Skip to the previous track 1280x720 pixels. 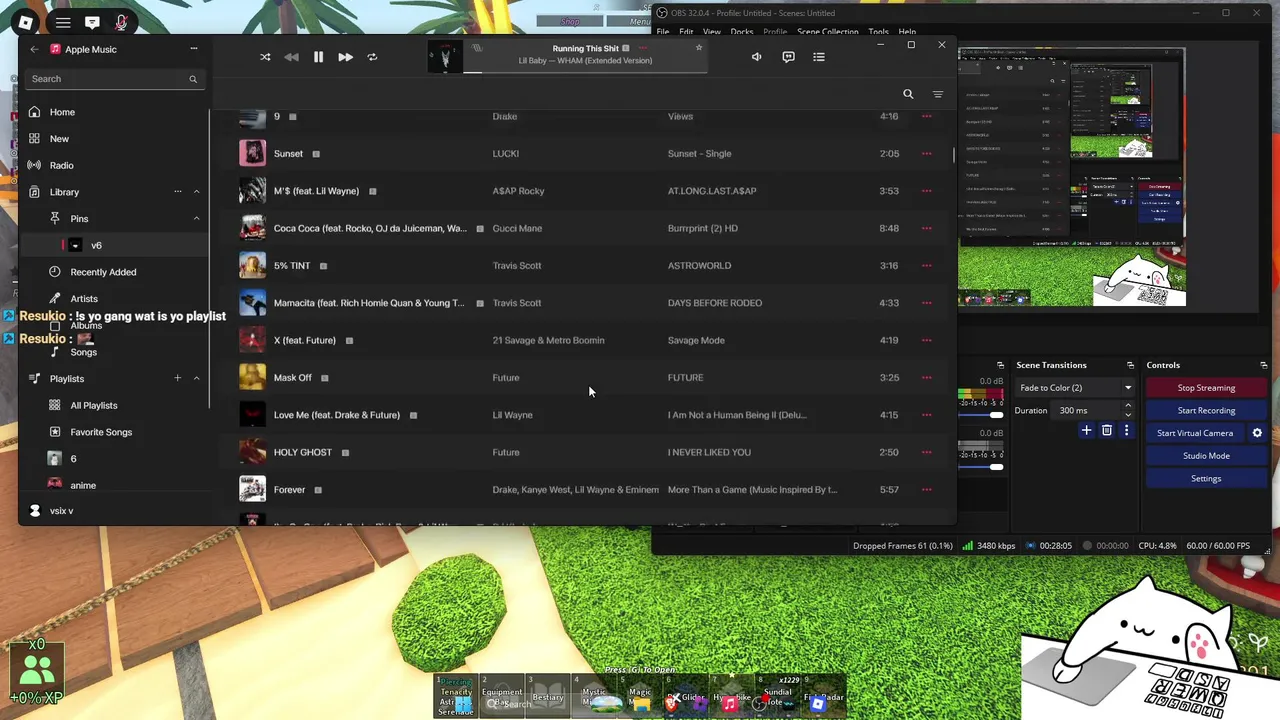pyautogui.click(x=291, y=57)
